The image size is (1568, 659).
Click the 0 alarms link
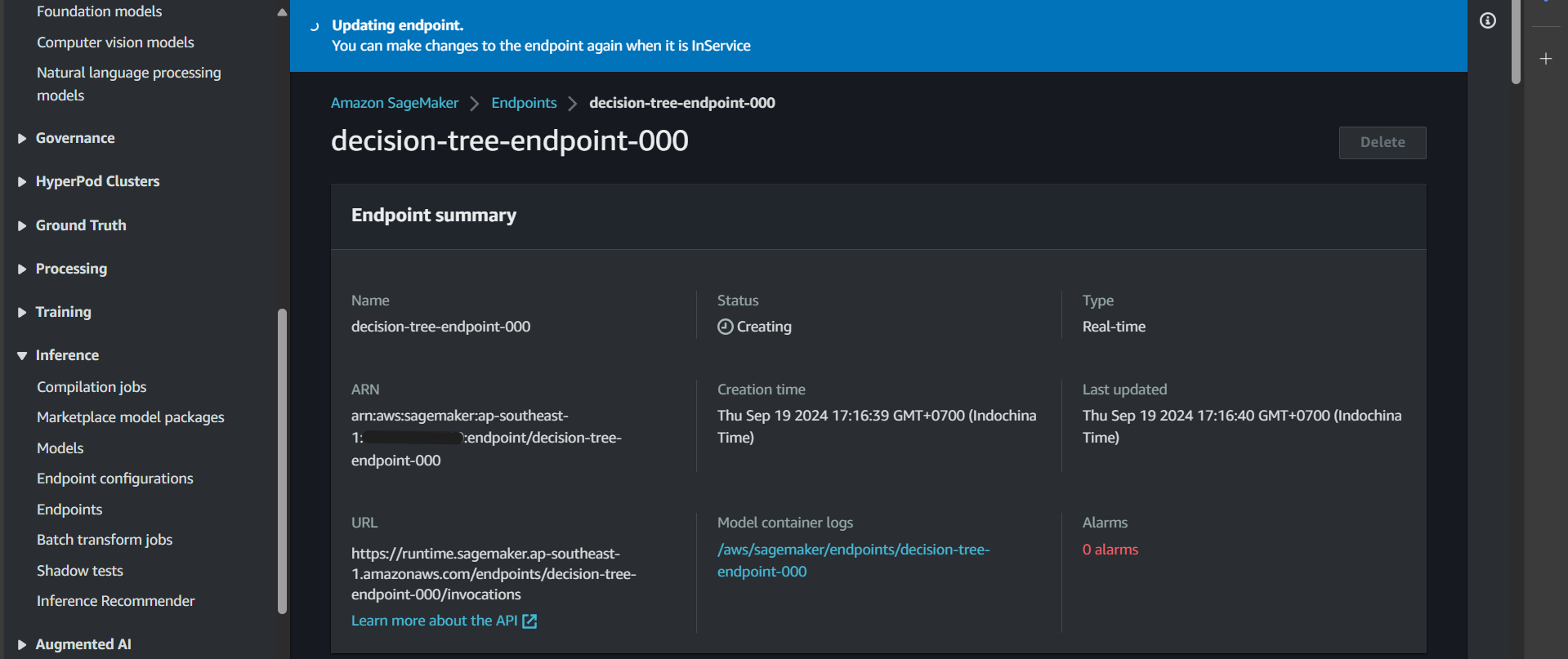tap(1110, 550)
